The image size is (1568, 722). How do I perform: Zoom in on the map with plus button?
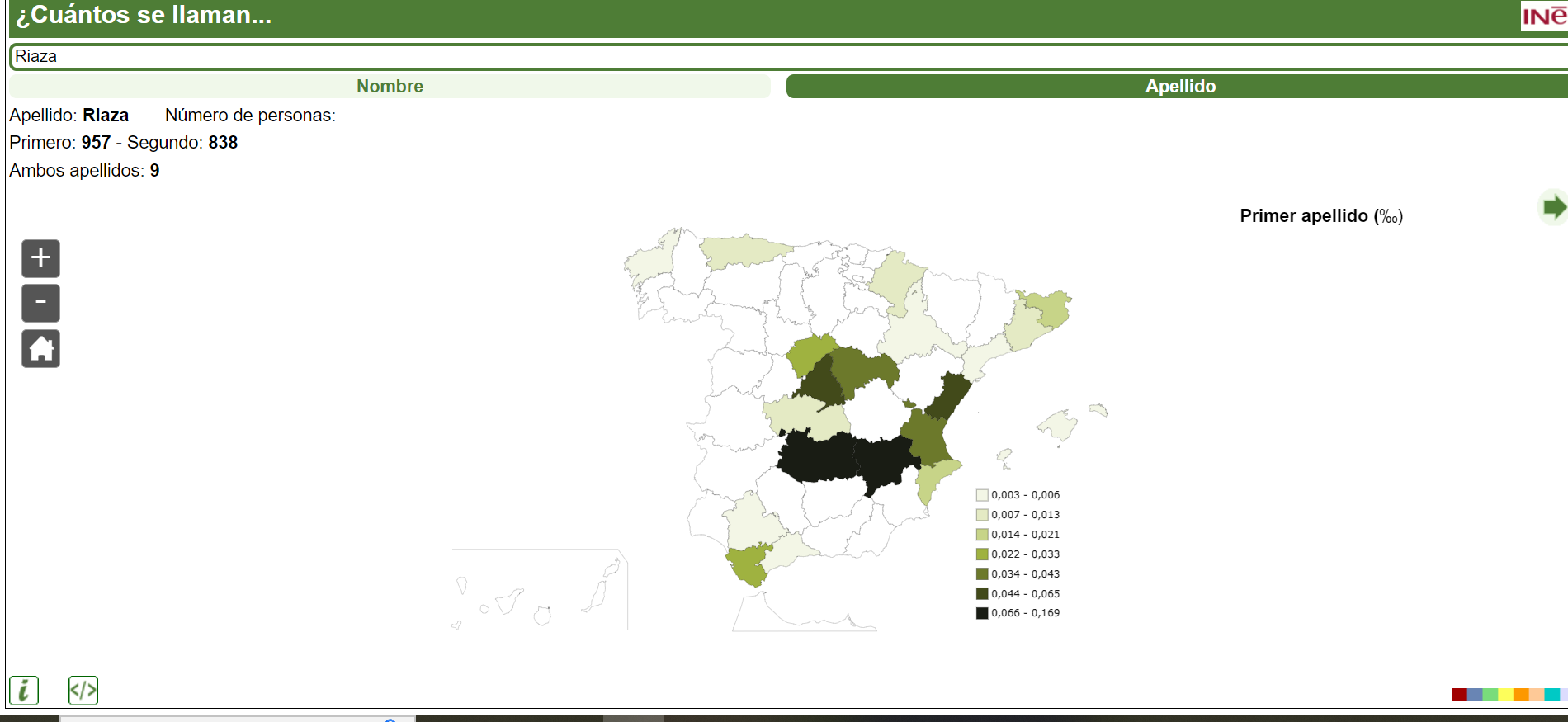pyautogui.click(x=40, y=258)
